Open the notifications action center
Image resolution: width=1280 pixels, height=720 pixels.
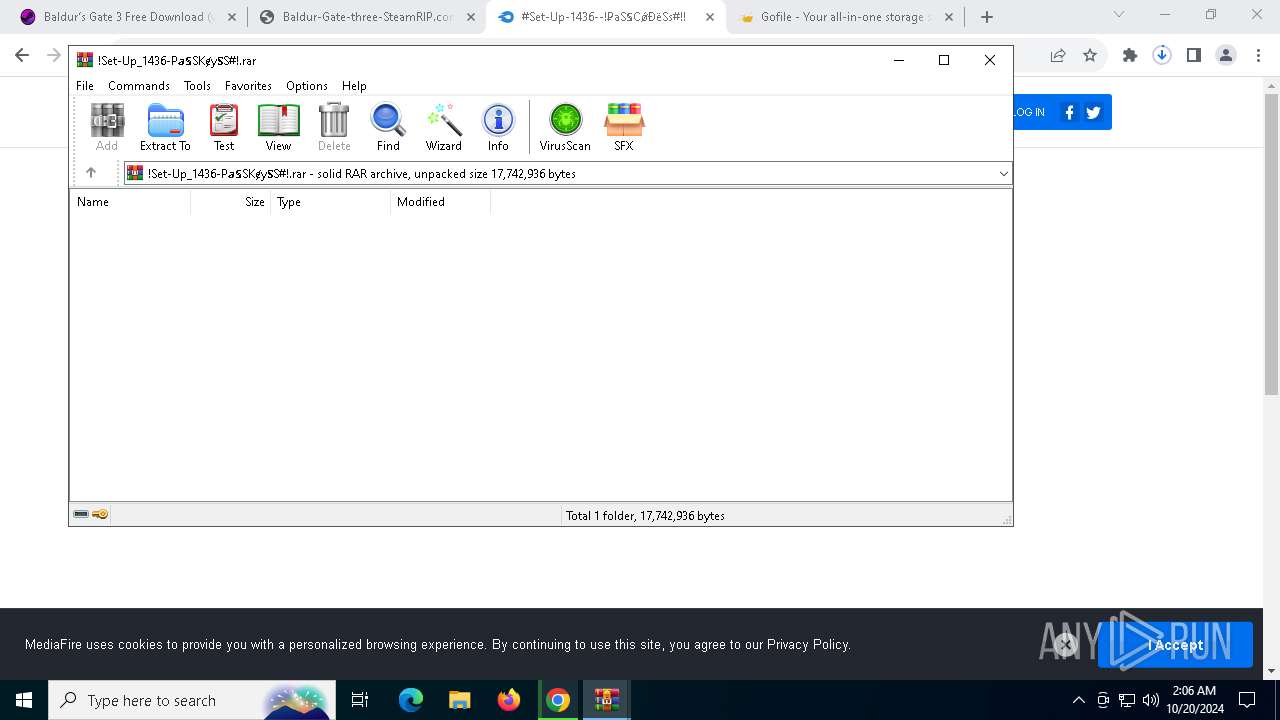tap(1247, 700)
